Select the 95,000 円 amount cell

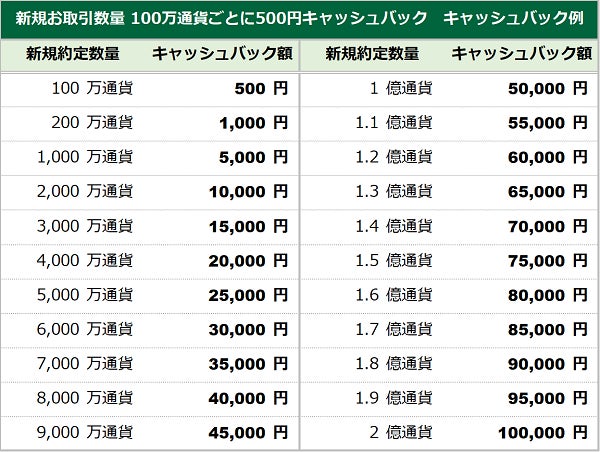(x=548, y=398)
